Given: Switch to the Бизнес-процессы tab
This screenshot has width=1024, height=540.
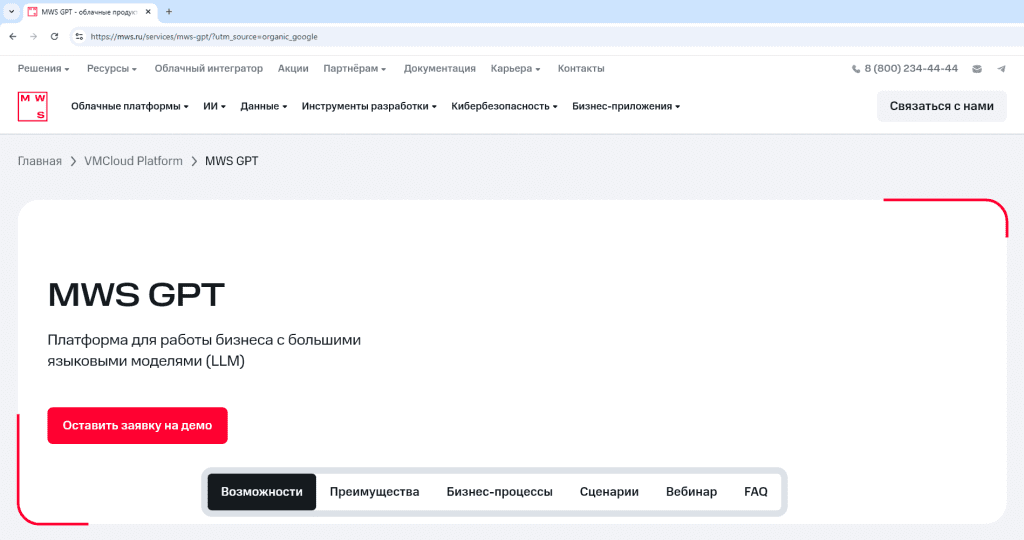Looking at the screenshot, I should (x=500, y=492).
